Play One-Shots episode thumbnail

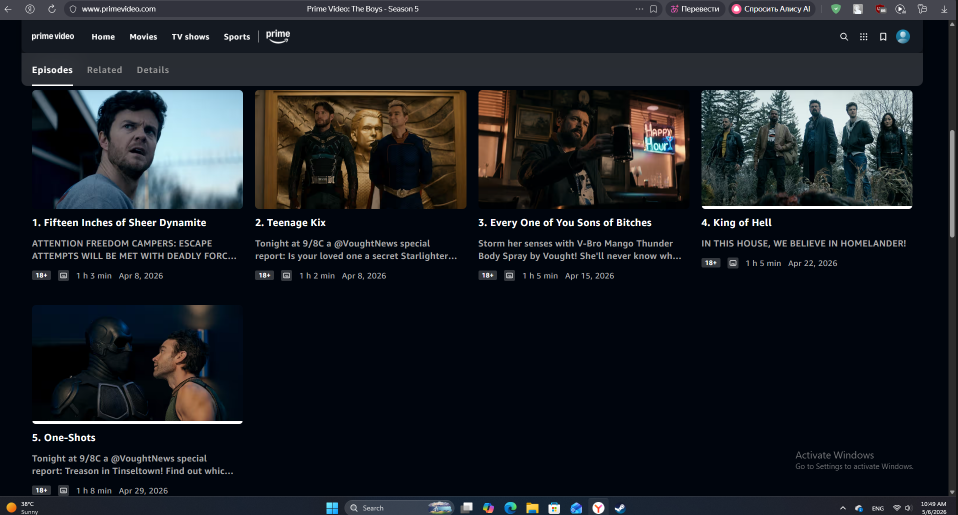point(137,363)
